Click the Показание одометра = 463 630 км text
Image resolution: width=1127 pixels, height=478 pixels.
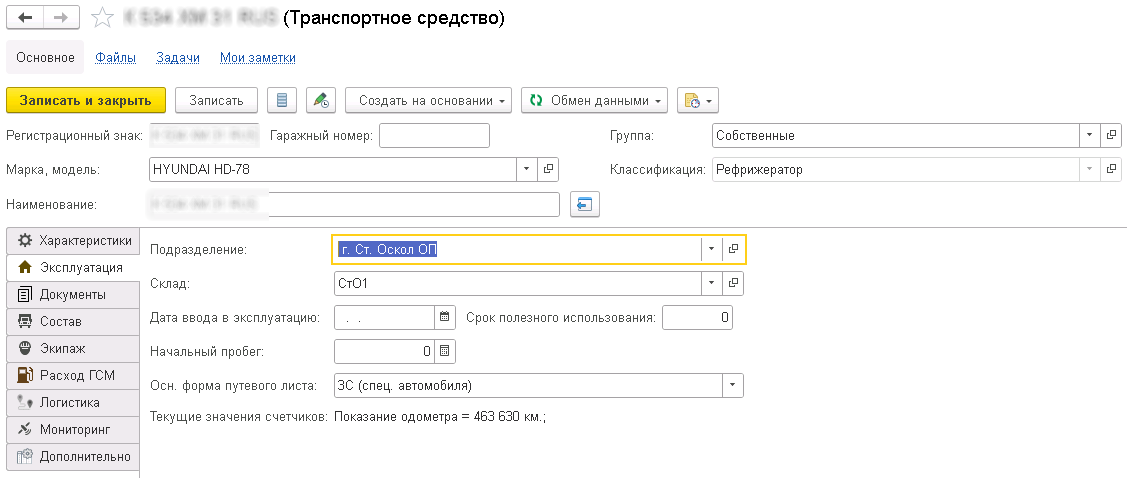point(441,416)
